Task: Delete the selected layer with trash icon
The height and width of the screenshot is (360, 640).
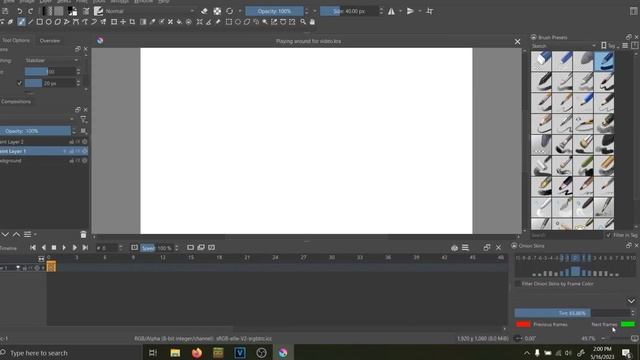Action: pyautogui.click(x=83, y=234)
